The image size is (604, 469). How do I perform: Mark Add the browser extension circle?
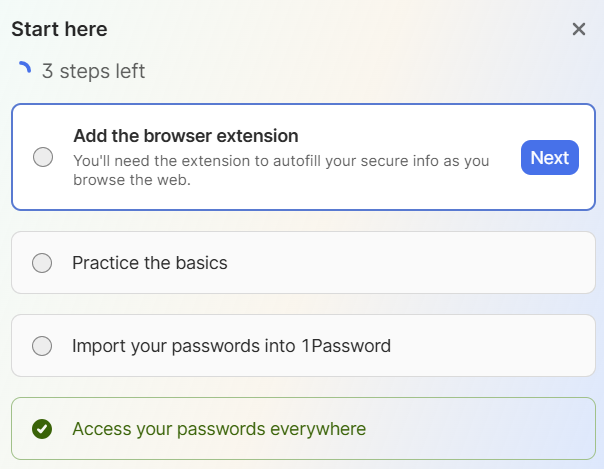43,157
